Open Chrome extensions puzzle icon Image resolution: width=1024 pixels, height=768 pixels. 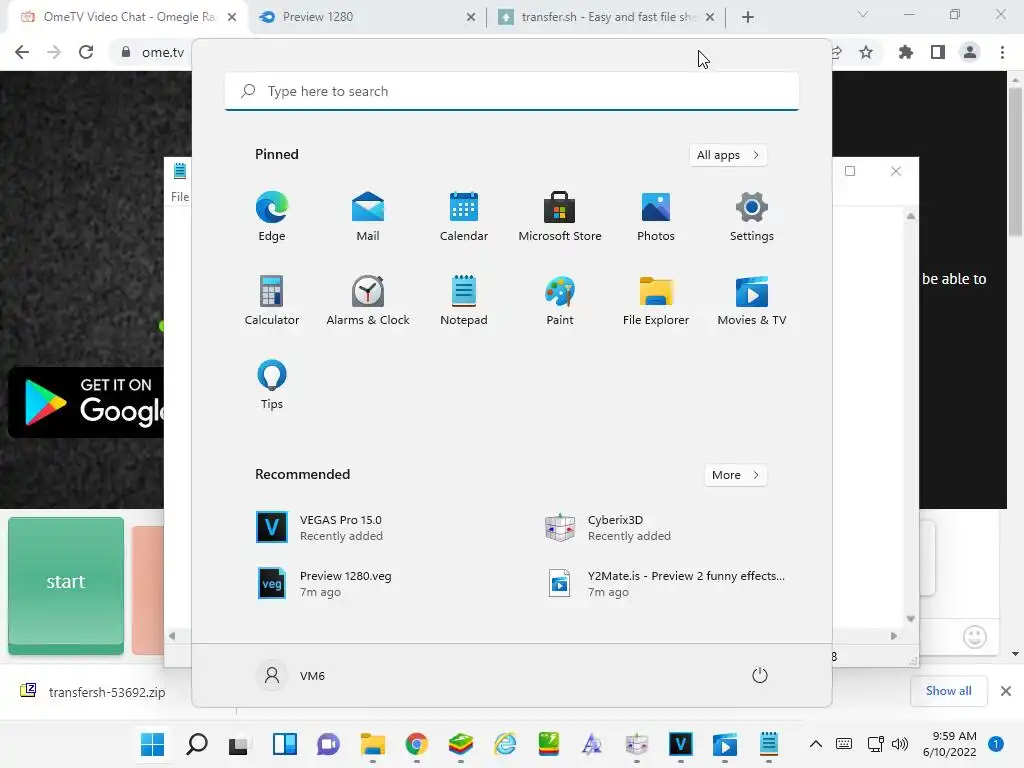905,52
